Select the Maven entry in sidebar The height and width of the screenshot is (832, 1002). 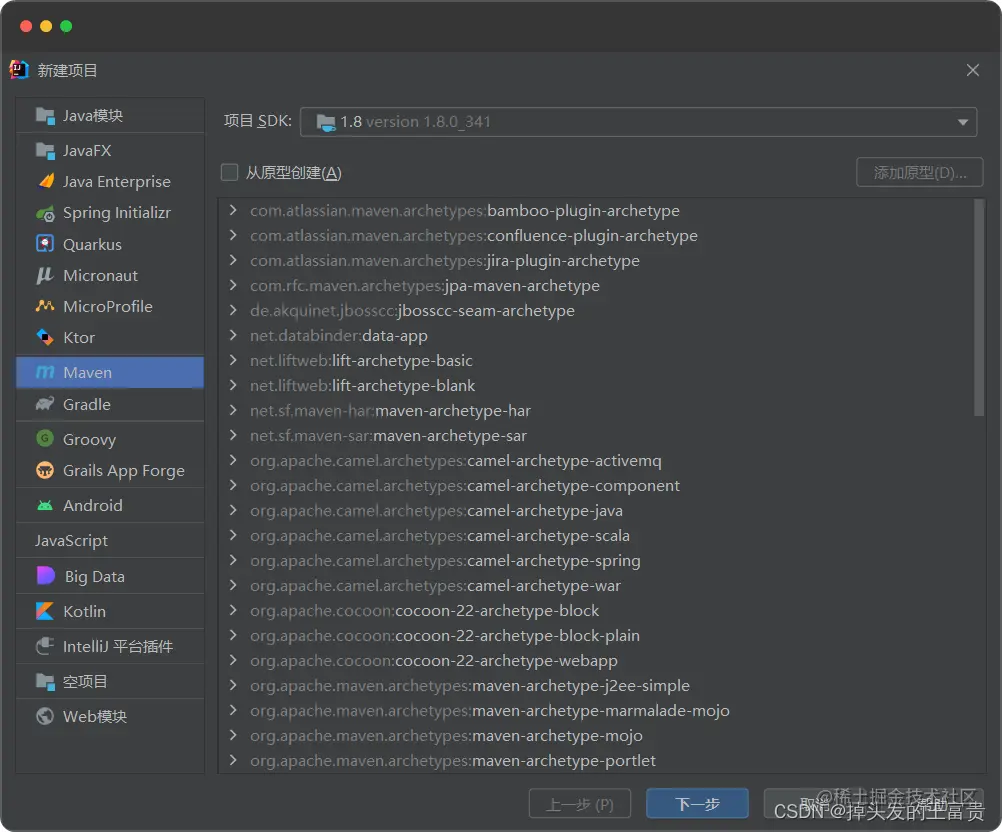(x=110, y=373)
